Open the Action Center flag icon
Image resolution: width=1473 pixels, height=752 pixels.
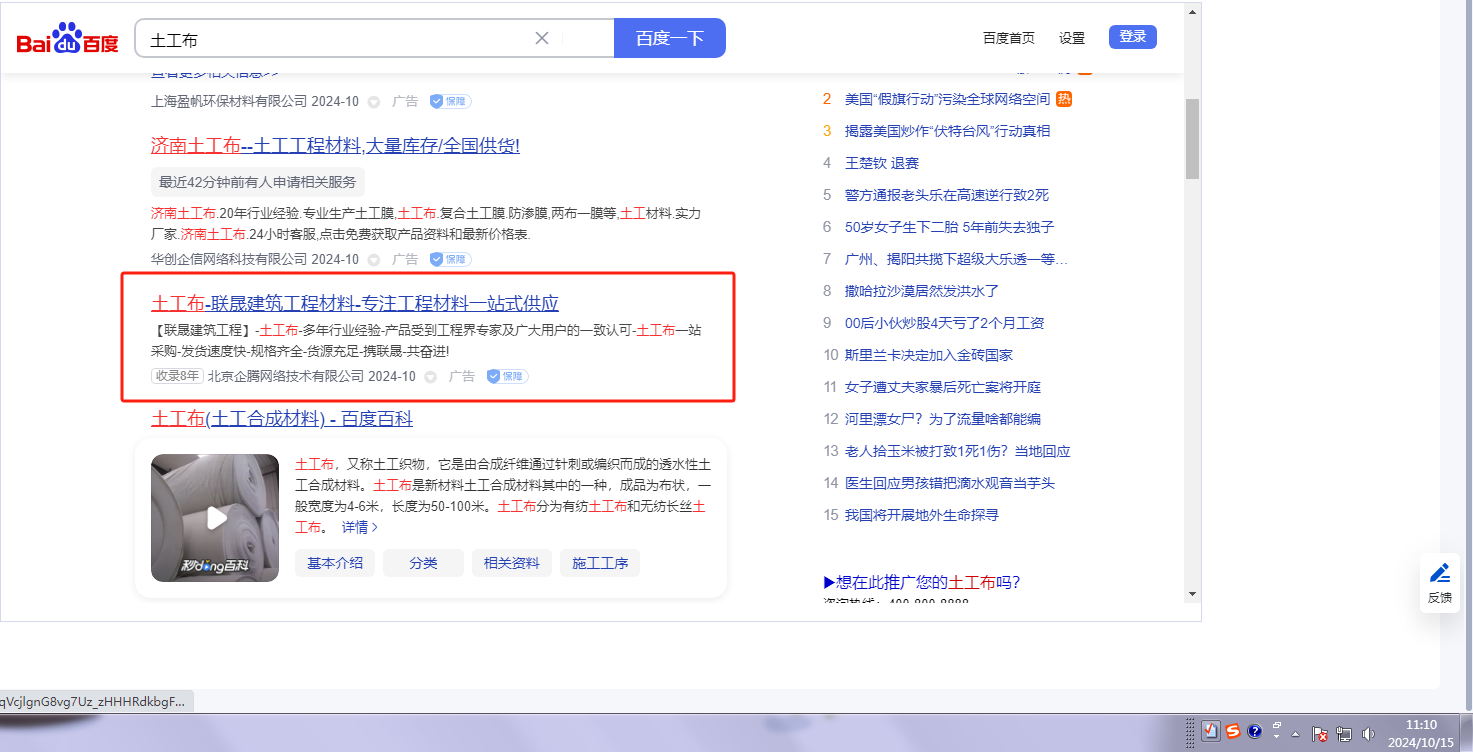click(x=1320, y=733)
